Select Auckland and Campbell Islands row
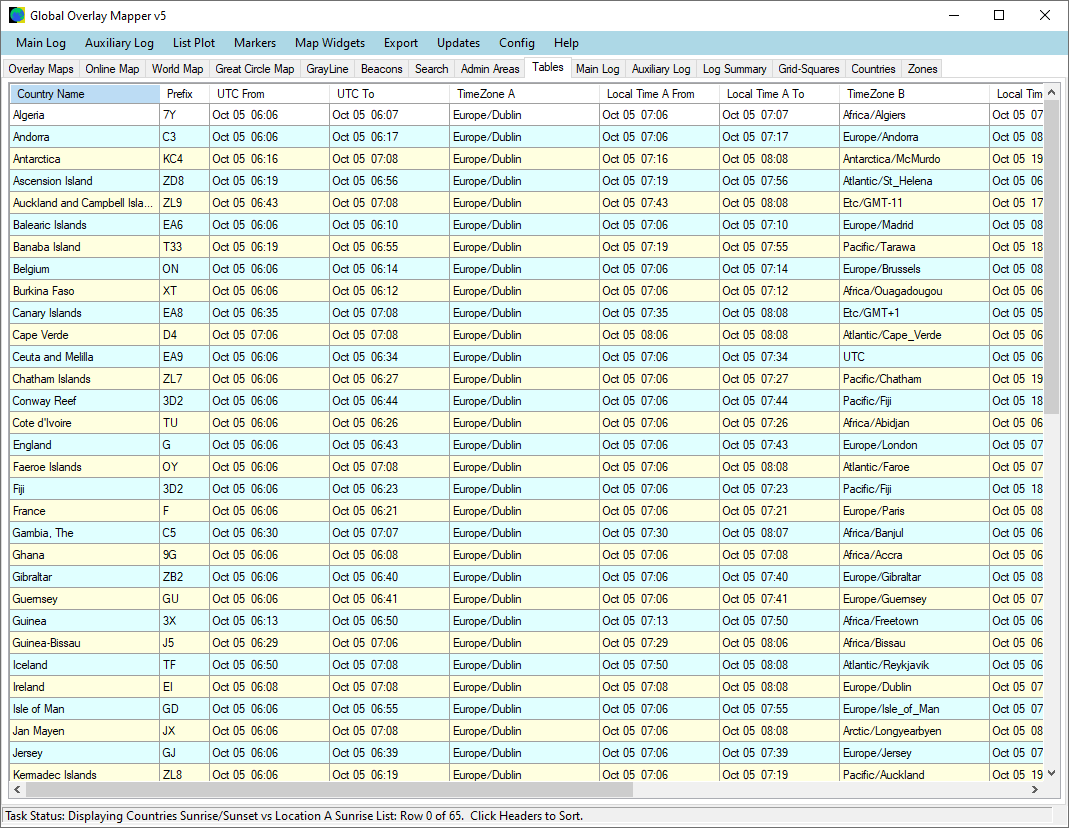 527,202
